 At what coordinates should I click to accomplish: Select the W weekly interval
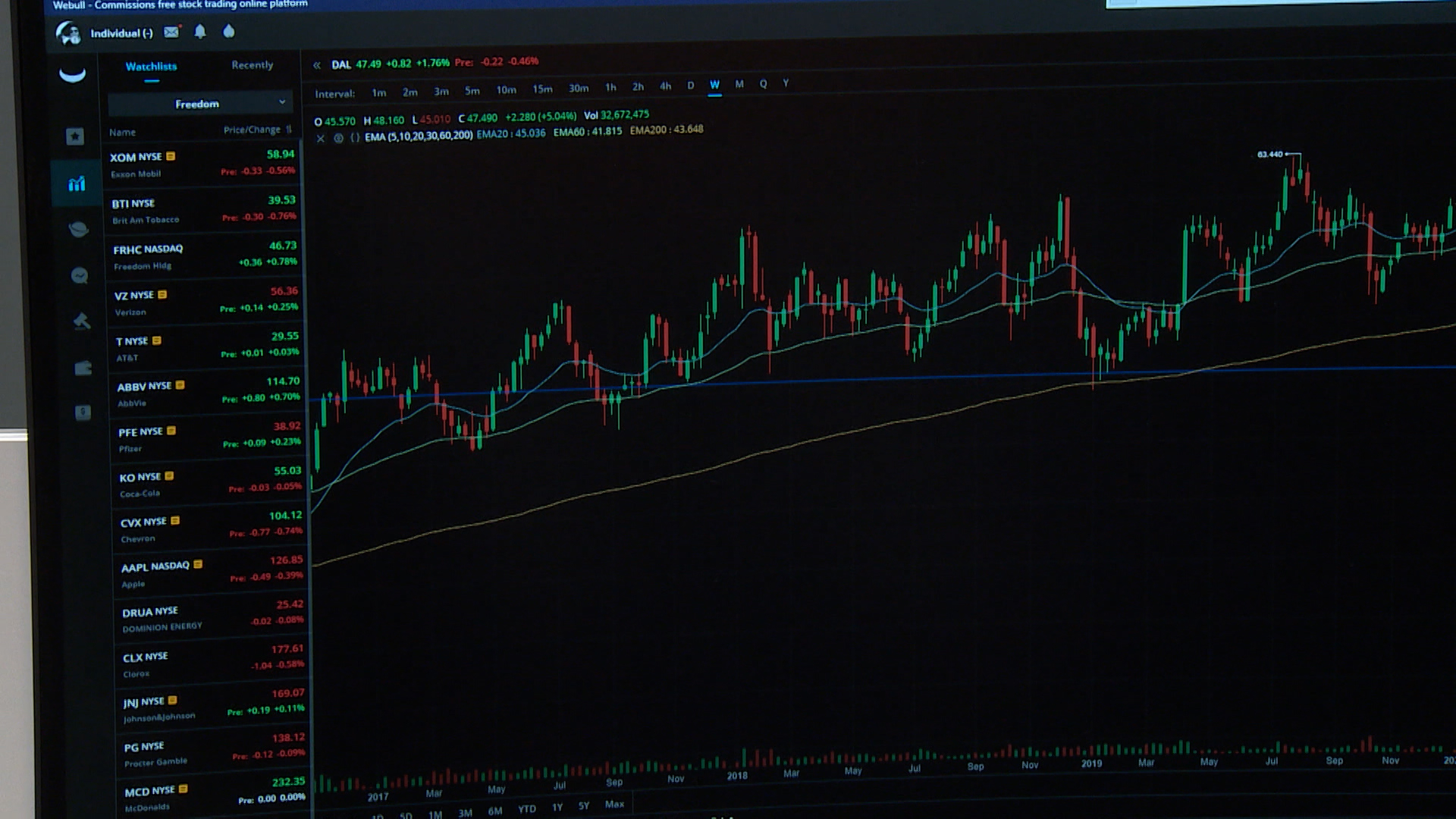[x=714, y=85]
